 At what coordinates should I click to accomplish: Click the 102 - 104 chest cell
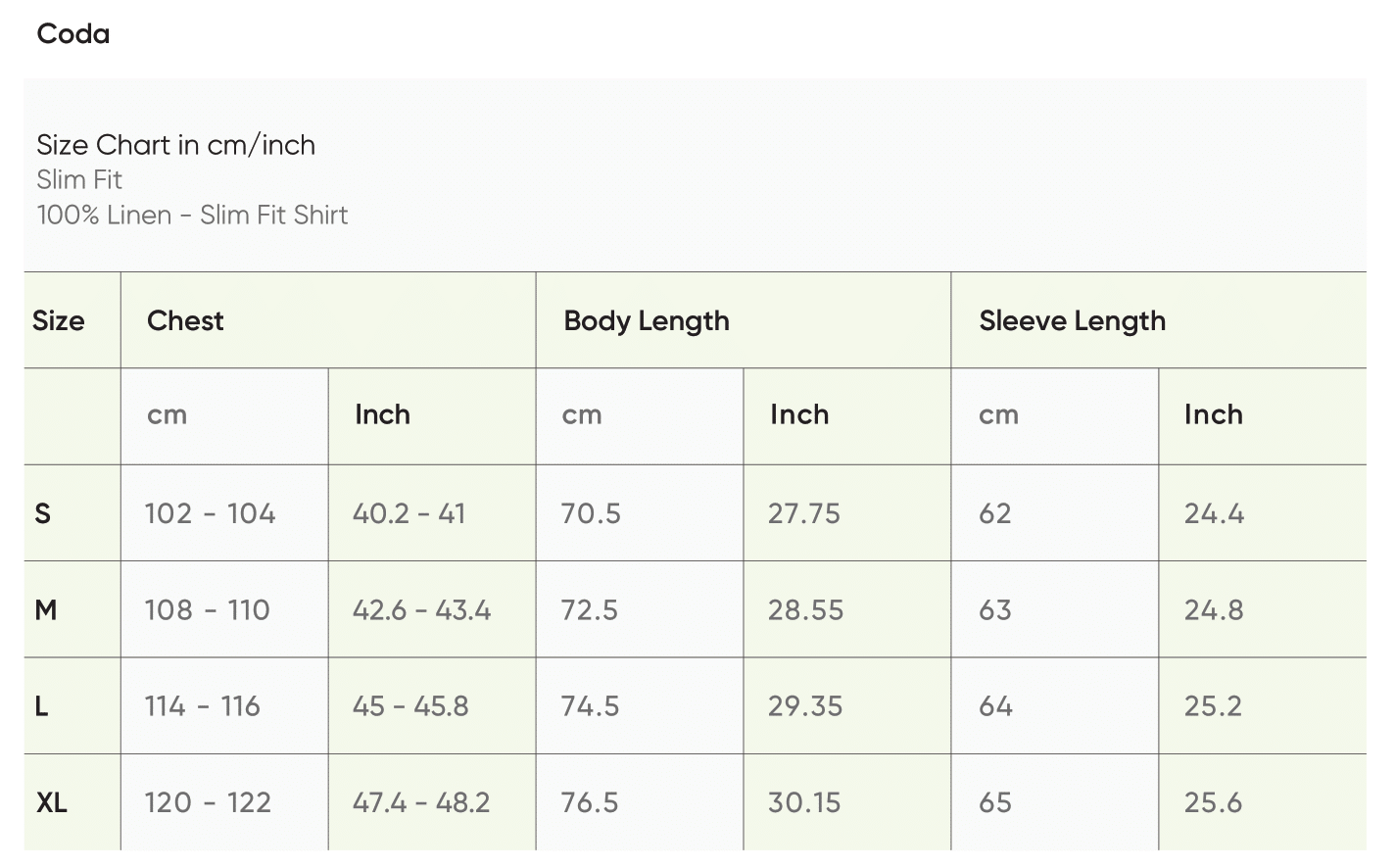pyautogui.click(x=210, y=513)
